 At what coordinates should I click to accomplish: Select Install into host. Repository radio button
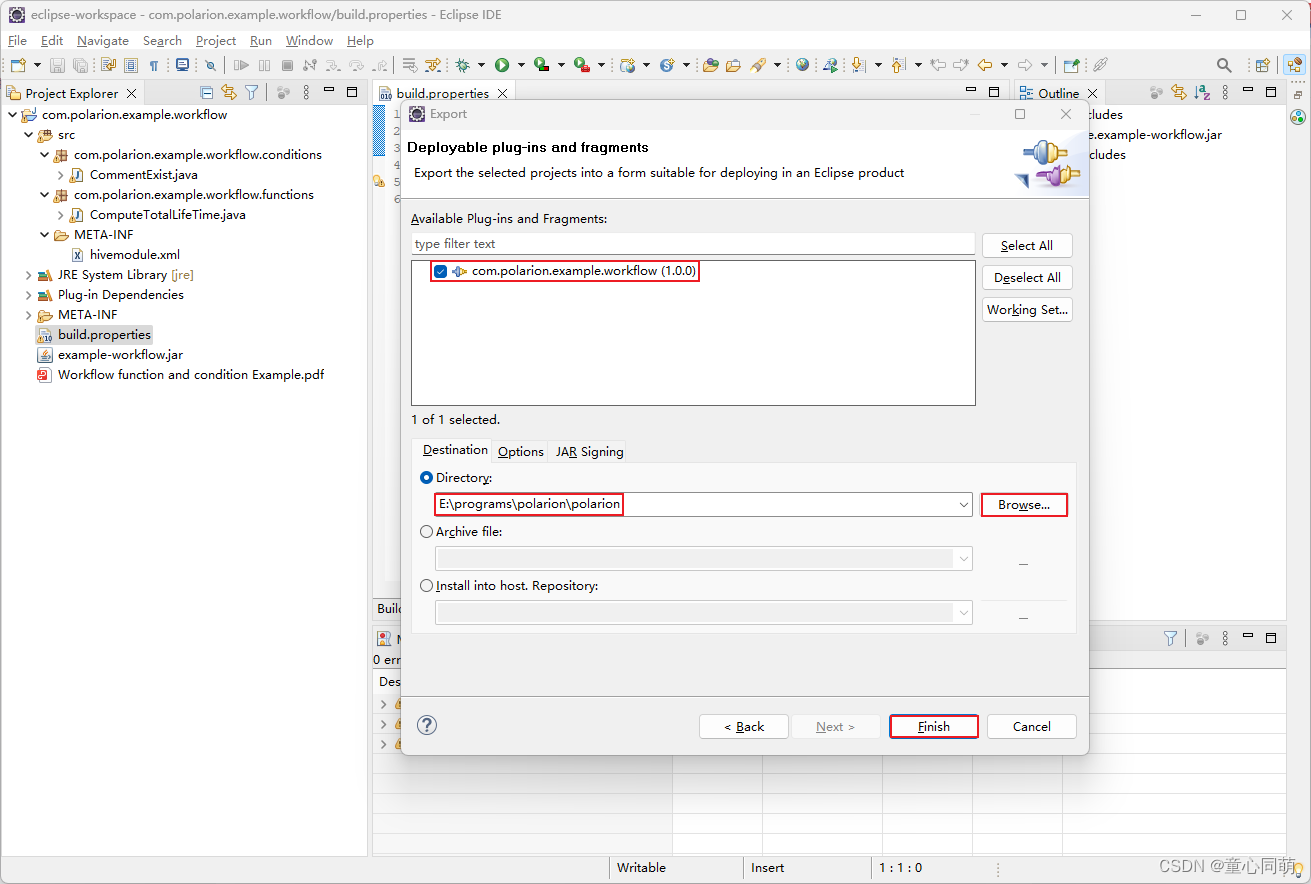(427, 586)
